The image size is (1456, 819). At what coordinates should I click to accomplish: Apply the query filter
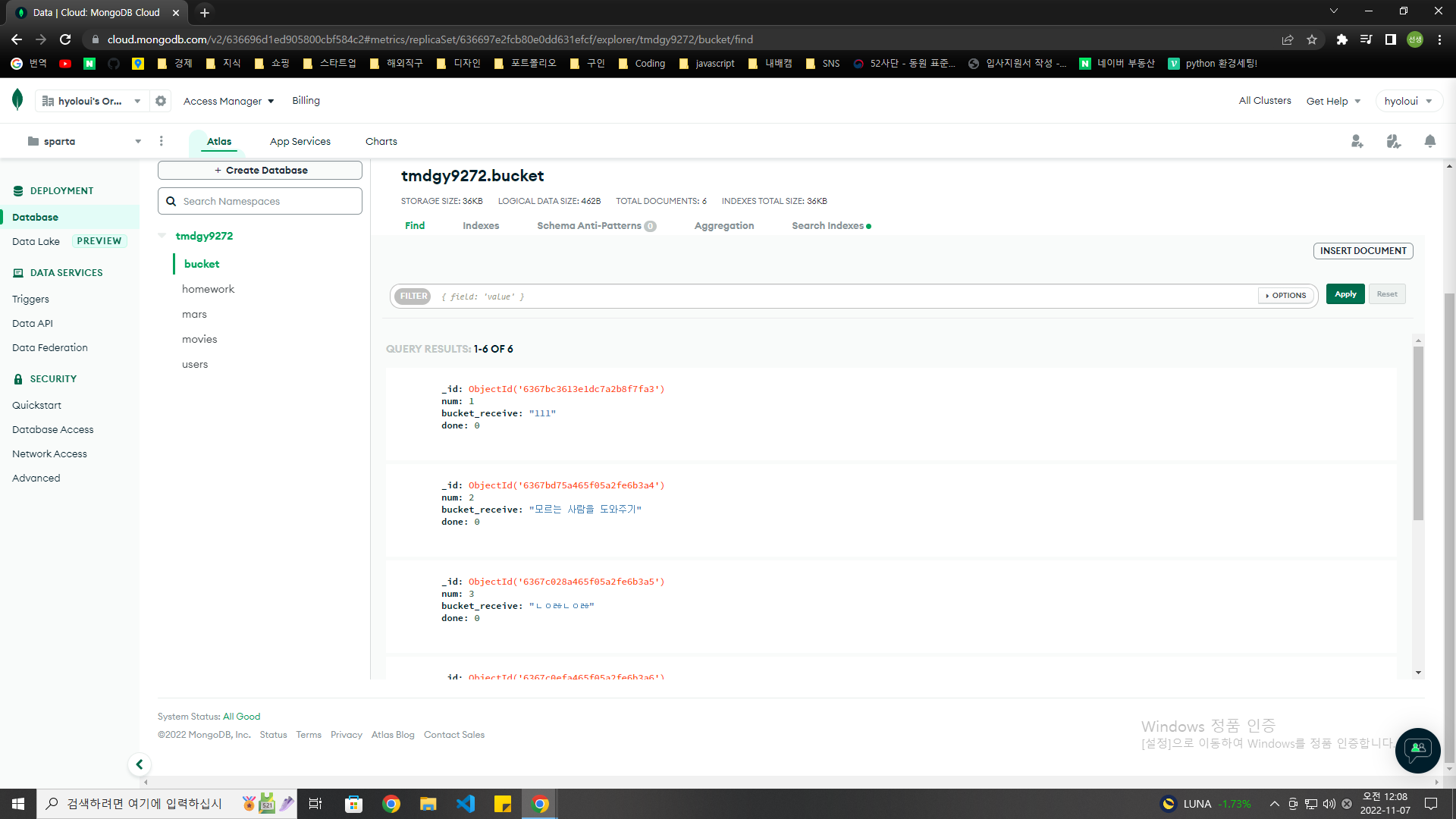pos(1345,294)
